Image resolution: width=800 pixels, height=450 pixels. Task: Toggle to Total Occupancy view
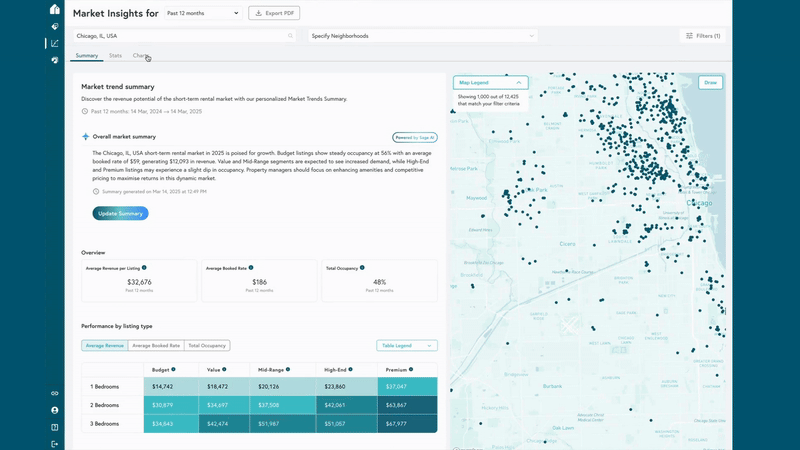click(x=207, y=345)
